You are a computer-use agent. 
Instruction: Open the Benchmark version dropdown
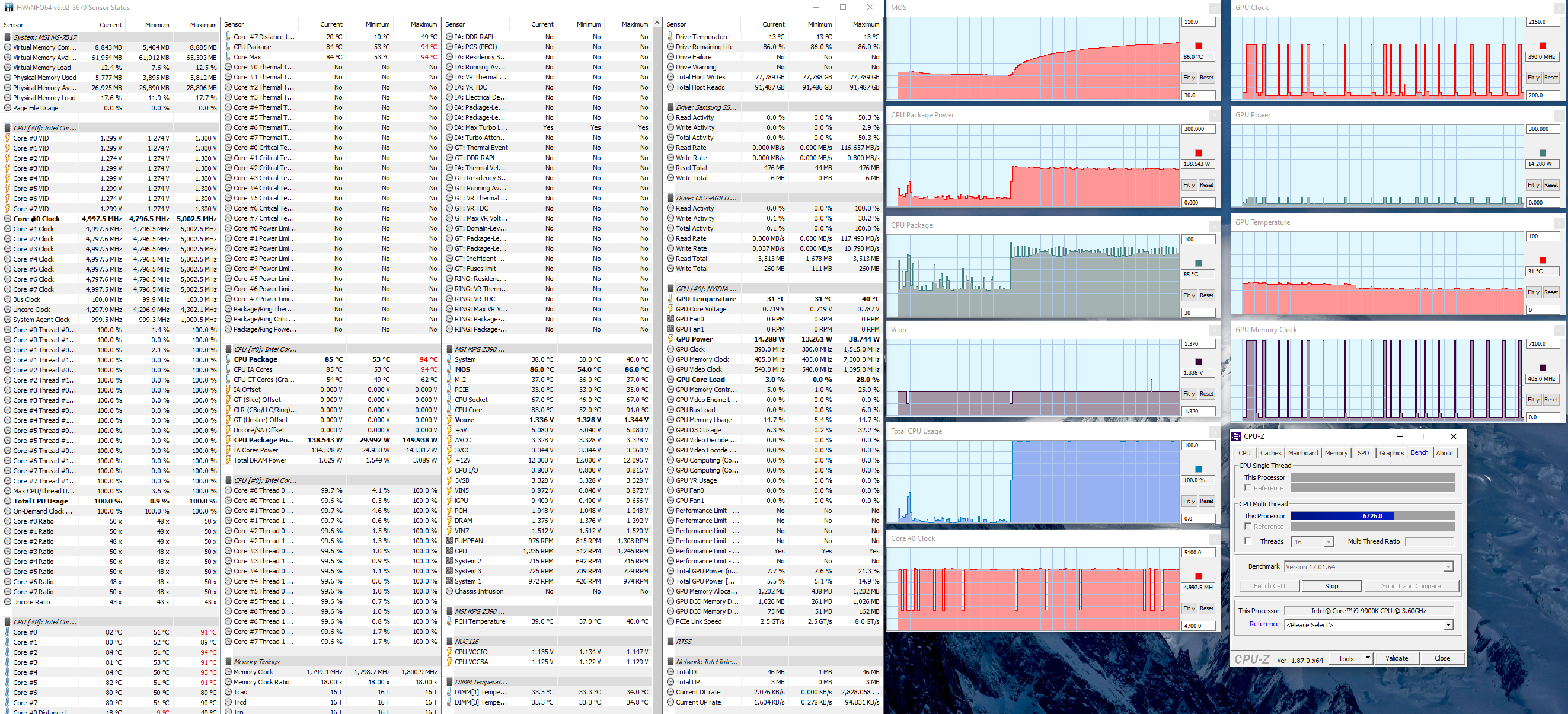coord(1448,567)
